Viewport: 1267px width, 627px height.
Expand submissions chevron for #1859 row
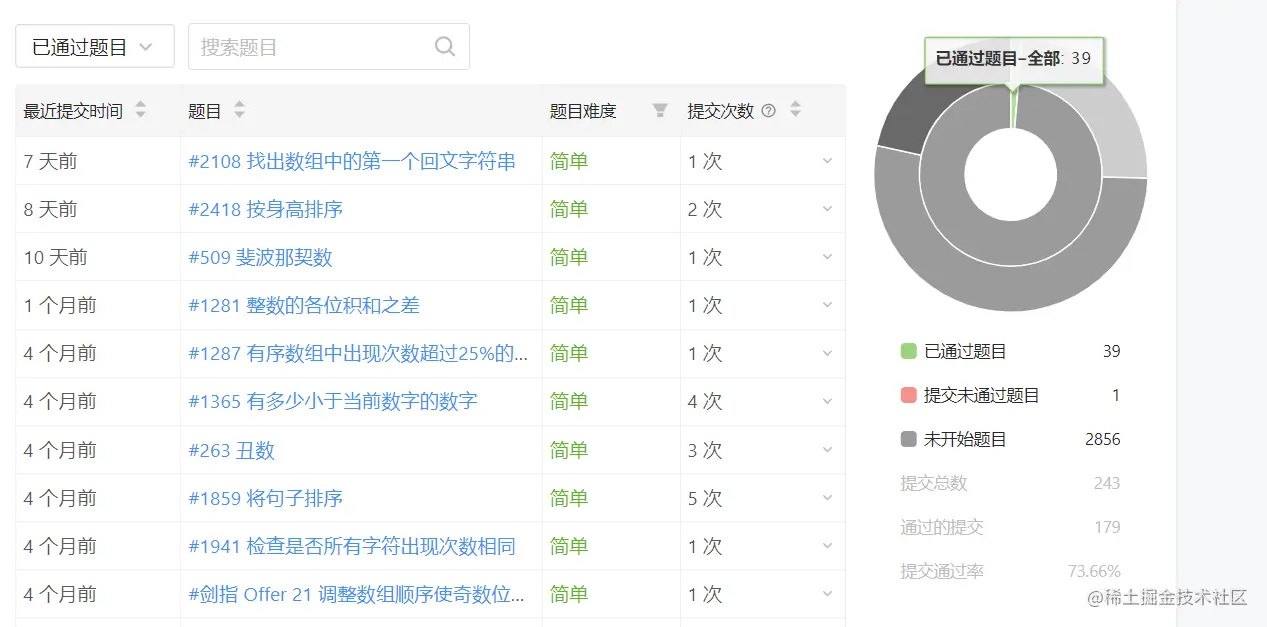pos(827,498)
